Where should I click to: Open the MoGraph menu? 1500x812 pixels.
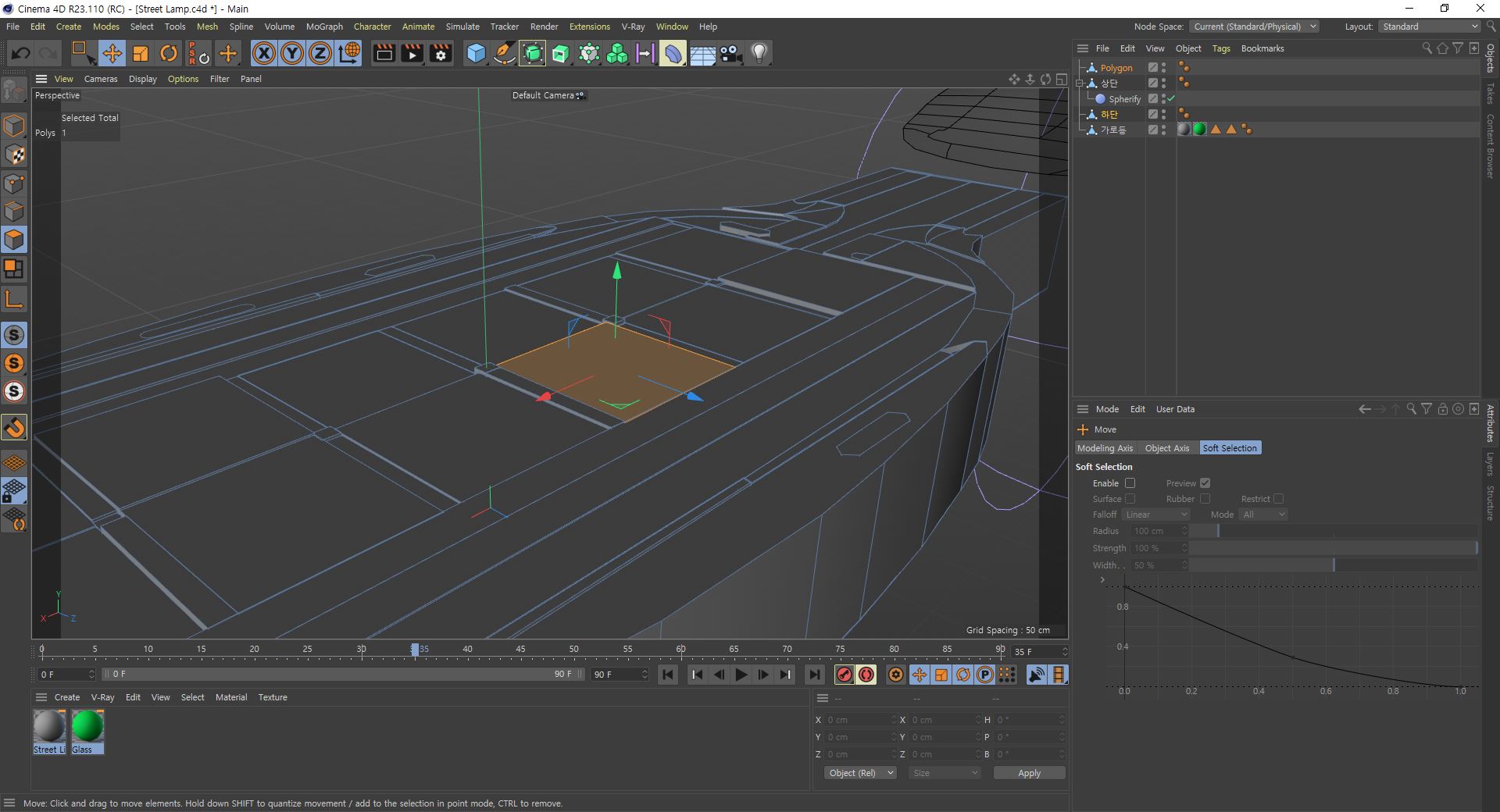(x=324, y=27)
